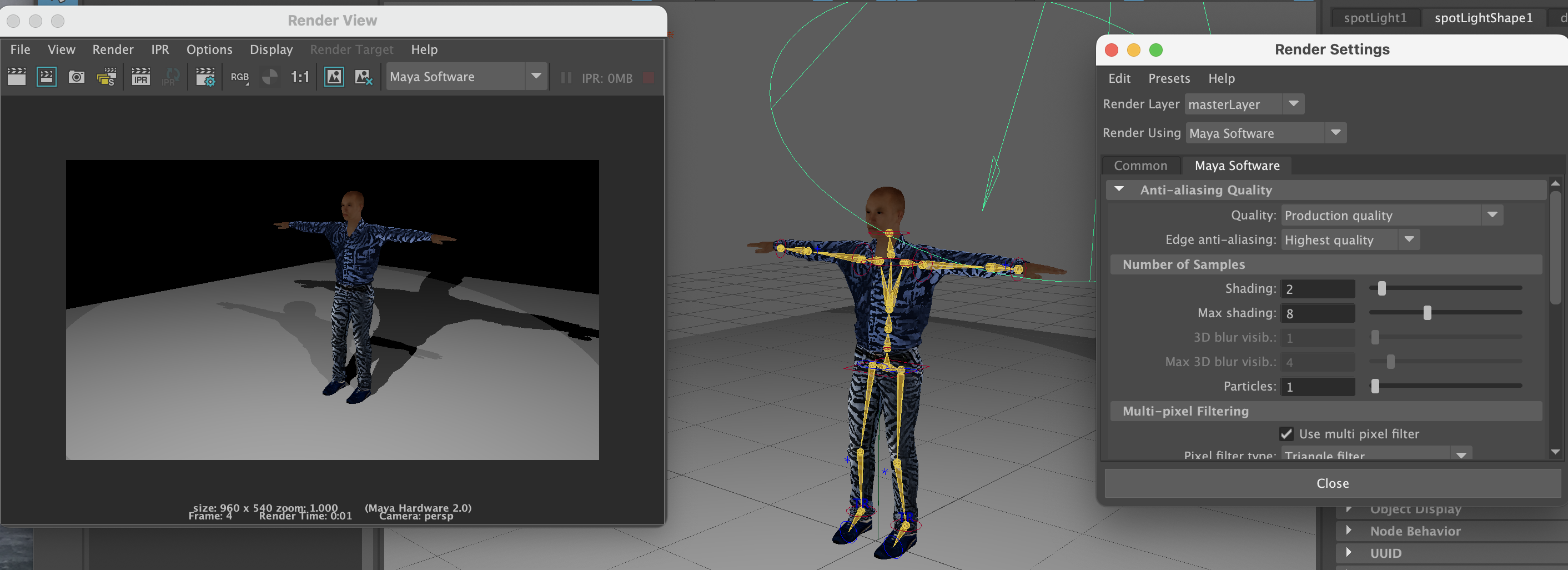Start IPR render with the IPR icon

pyautogui.click(x=140, y=77)
